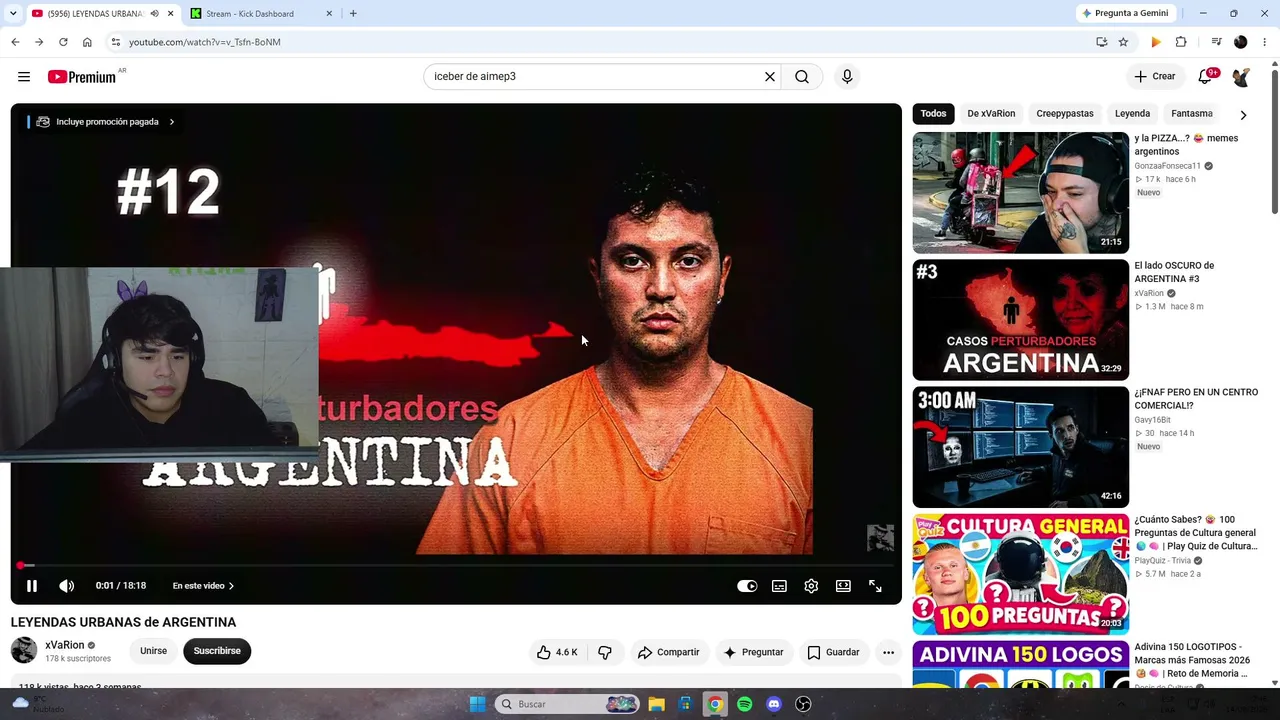1280x720 pixels.
Task: Expand the 'En este video' chapters
Action: tap(204, 586)
